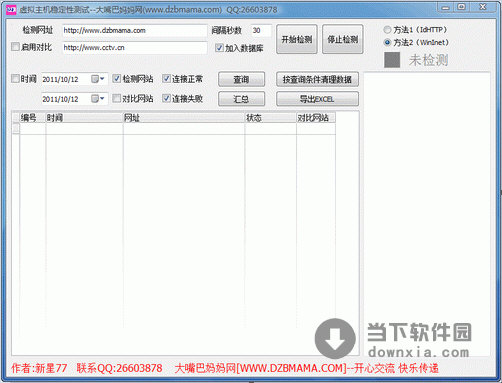Click the 联系QQ:26603878 footer text
The image size is (502, 383).
click(x=120, y=368)
